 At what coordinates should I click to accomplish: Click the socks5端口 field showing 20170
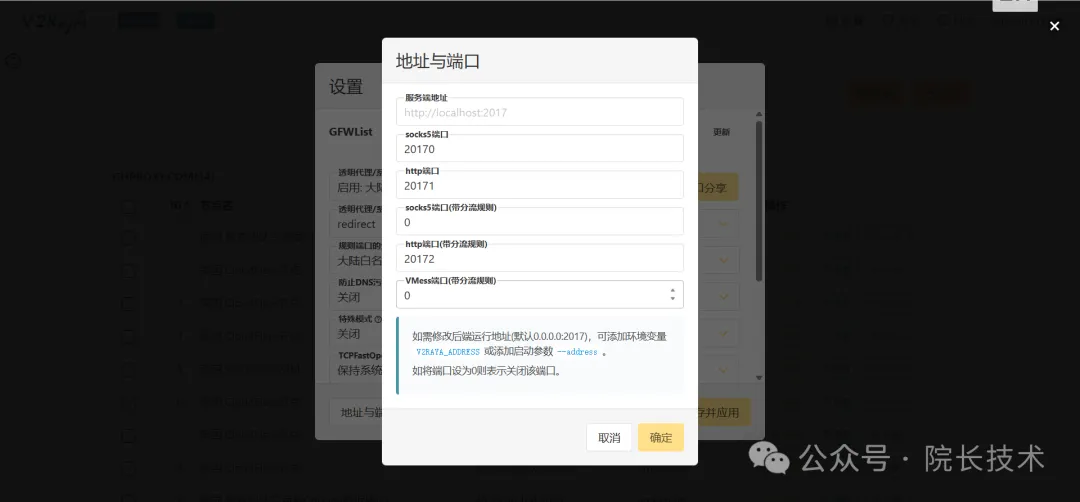[540, 149]
